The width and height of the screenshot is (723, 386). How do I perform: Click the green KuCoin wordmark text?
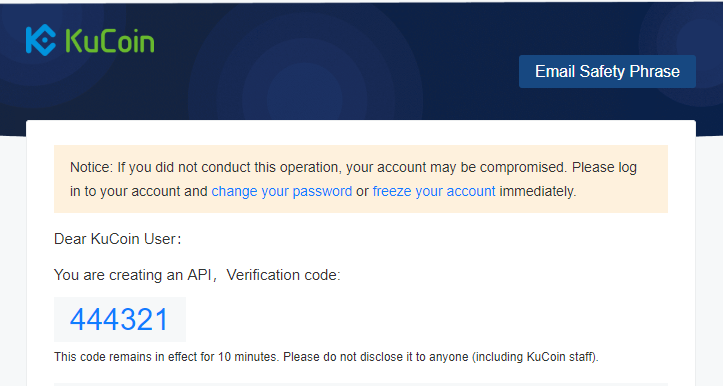[x=110, y=41]
